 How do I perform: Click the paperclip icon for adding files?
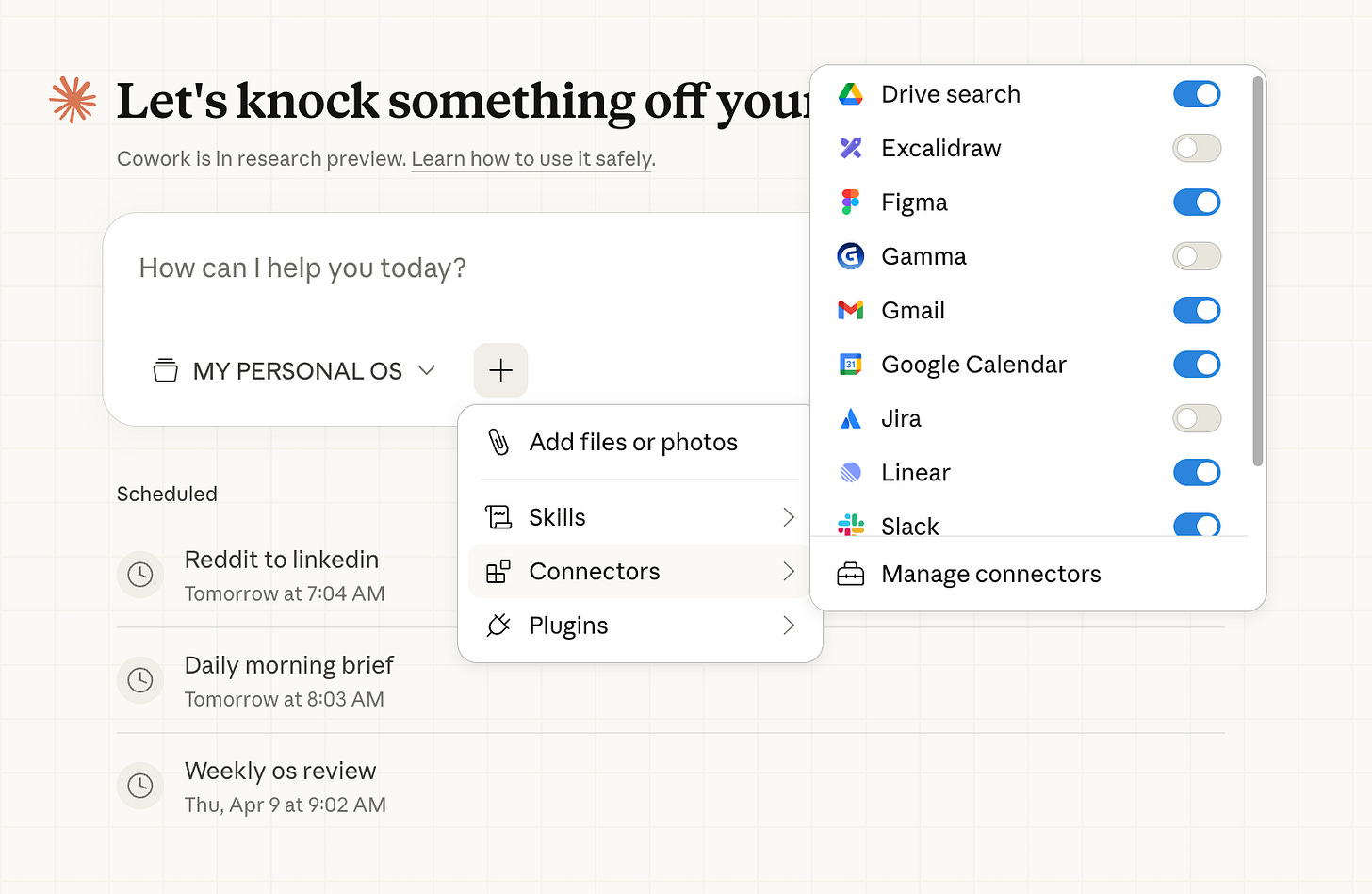point(498,442)
